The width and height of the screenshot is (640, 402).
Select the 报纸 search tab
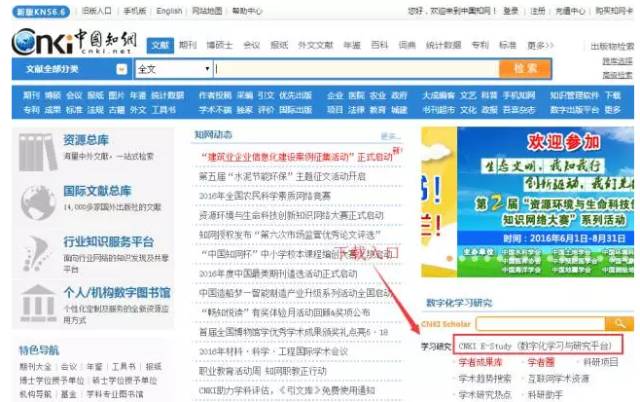(279, 45)
